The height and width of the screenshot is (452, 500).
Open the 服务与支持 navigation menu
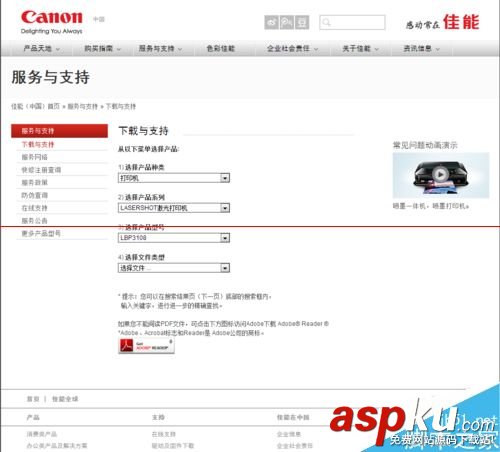click(x=160, y=49)
